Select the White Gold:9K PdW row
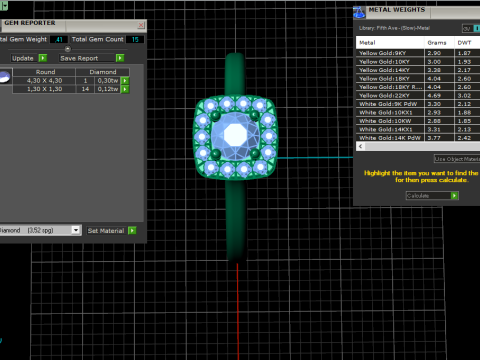Screen dimensions: 480x360 pos(418,104)
